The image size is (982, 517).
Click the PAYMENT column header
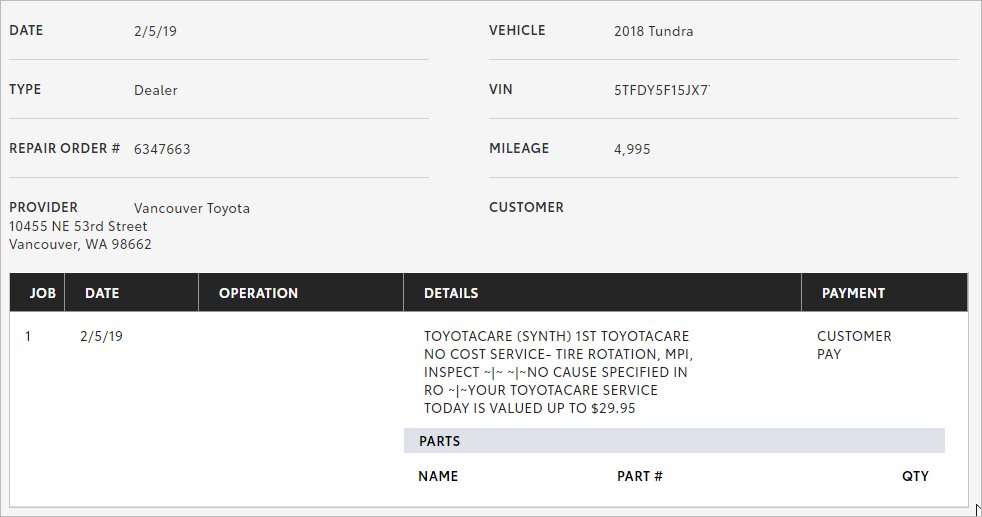(853, 293)
